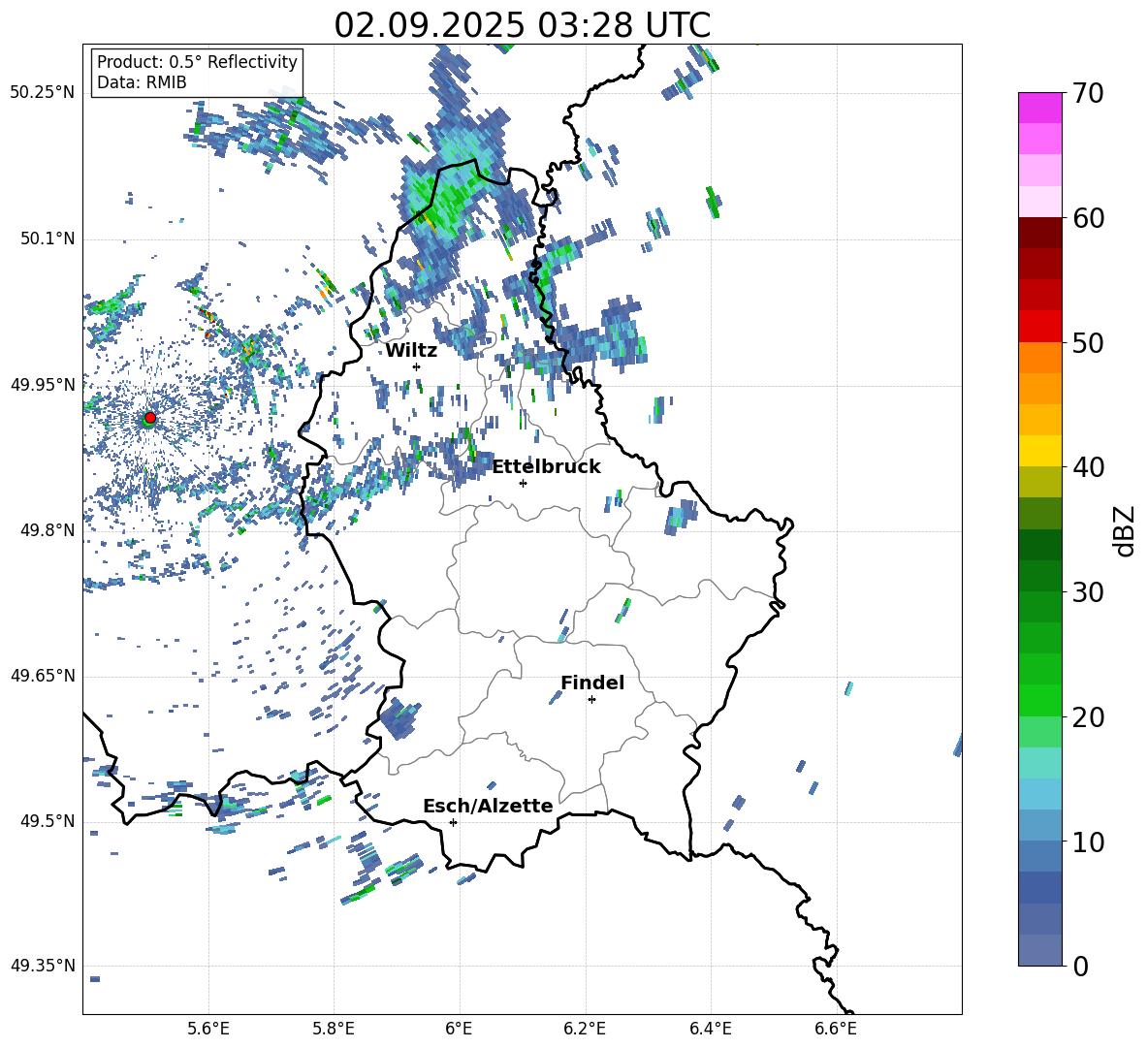This screenshot has width=1148, height=1048.
Task: Click the 5.6°E longitude label
Action: 208,1029
